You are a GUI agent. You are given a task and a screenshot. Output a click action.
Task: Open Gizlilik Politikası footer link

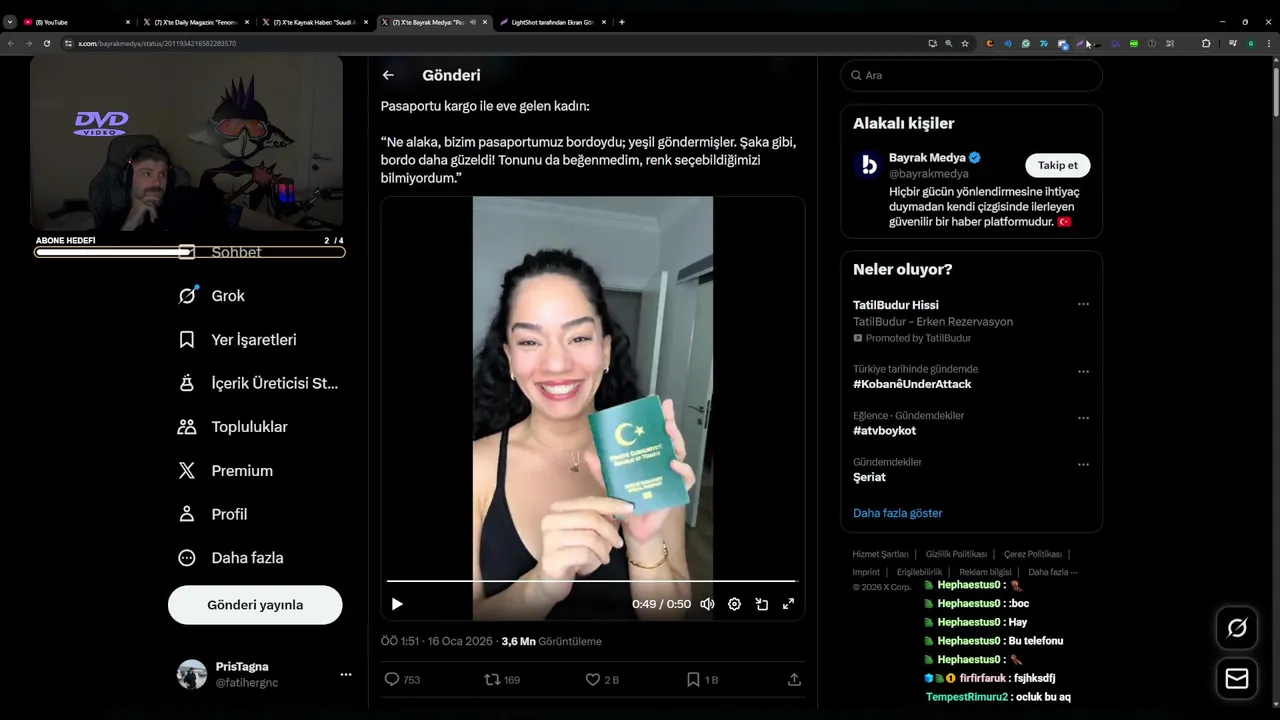[x=956, y=554]
